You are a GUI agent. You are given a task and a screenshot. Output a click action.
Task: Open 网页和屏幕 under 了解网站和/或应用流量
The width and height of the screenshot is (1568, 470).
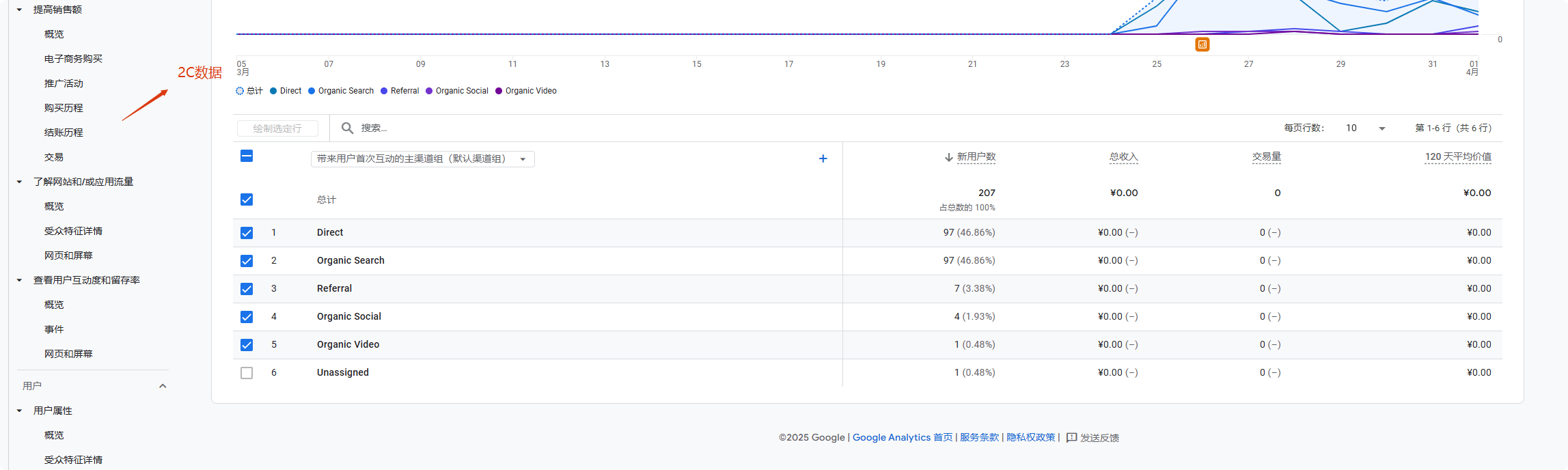click(x=68, y=255)
